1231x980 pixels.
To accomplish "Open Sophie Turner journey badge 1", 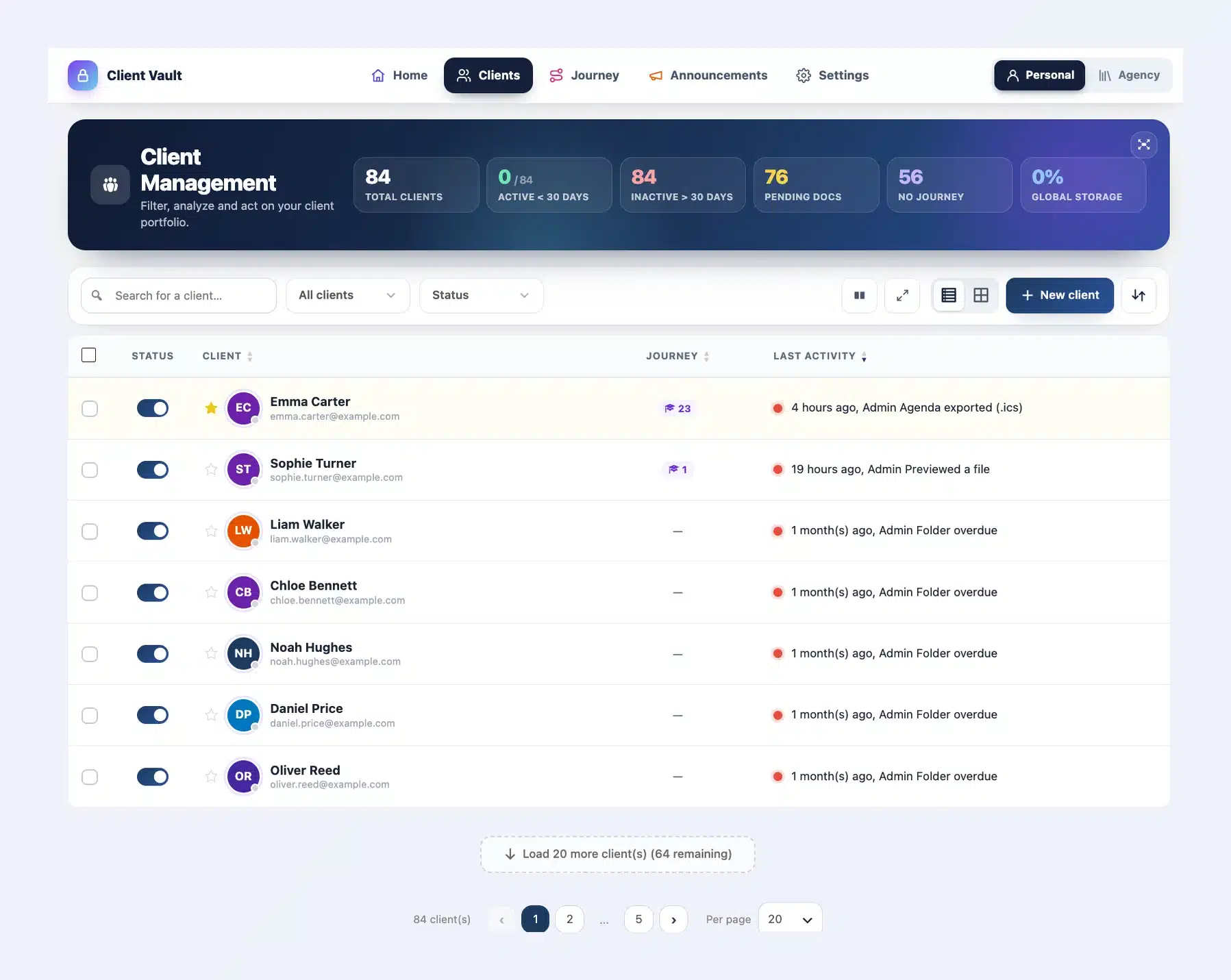I will (677, 470).
